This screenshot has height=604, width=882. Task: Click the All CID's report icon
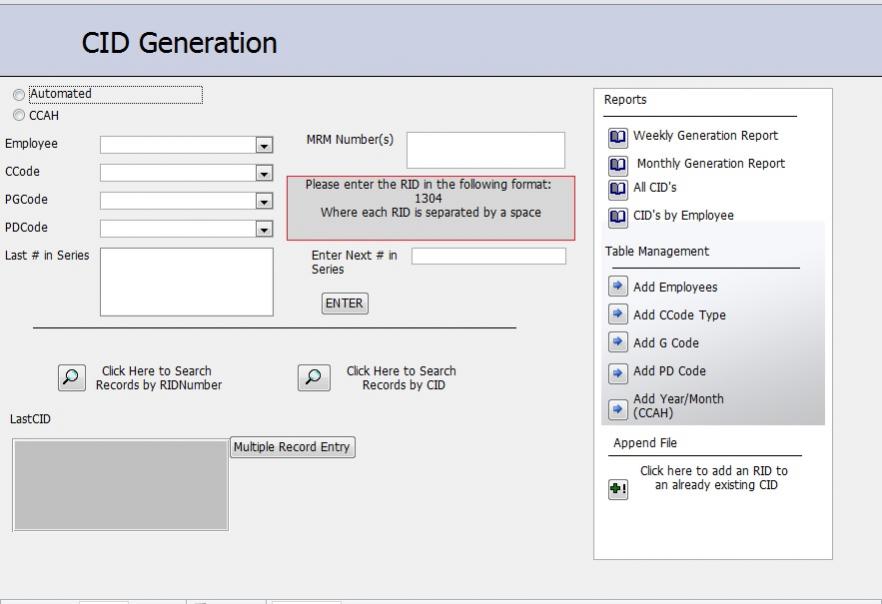(x=618, y=190)
